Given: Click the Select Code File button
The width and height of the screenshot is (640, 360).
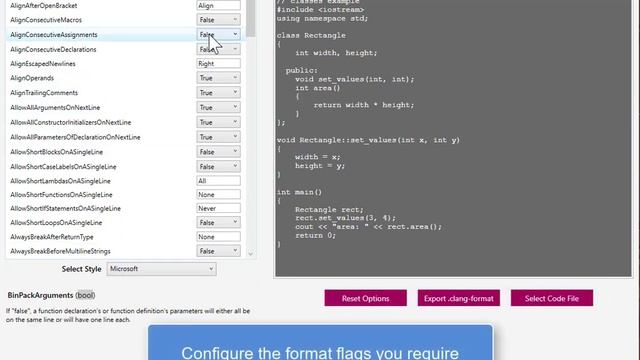Looking at the screenshot, I should pos(552,298).
